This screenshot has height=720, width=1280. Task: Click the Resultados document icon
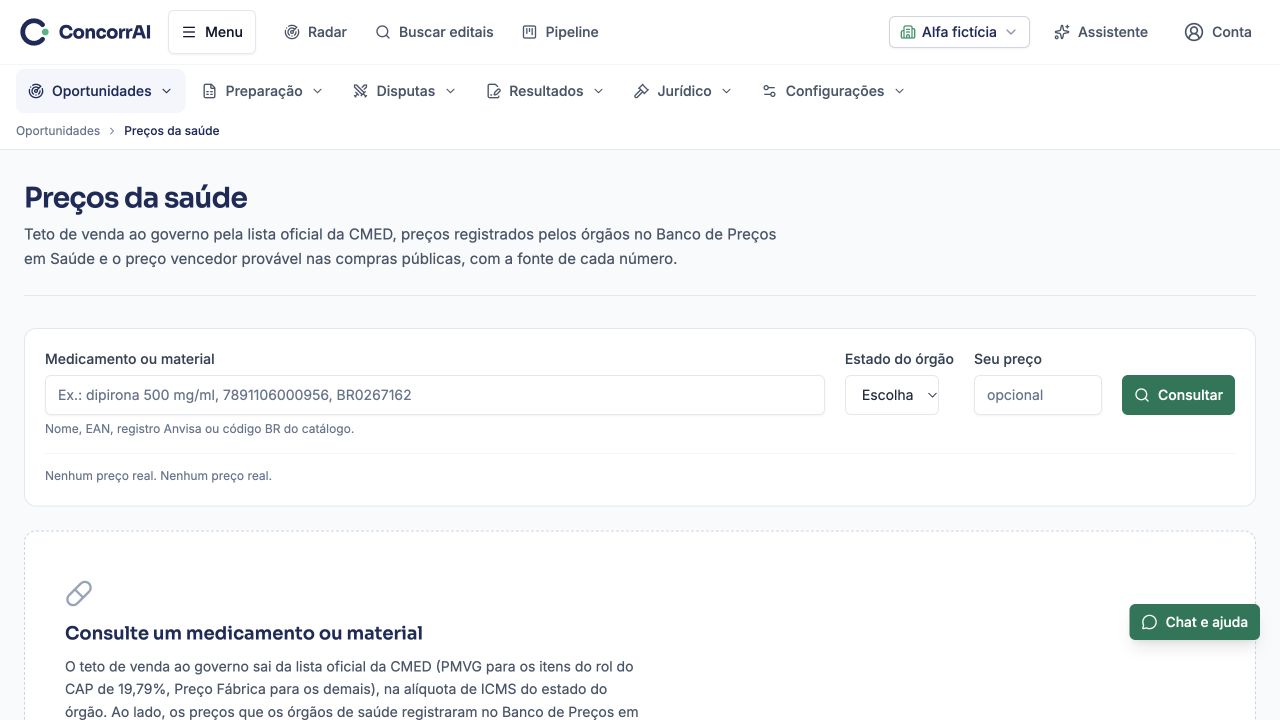[494, 91]
